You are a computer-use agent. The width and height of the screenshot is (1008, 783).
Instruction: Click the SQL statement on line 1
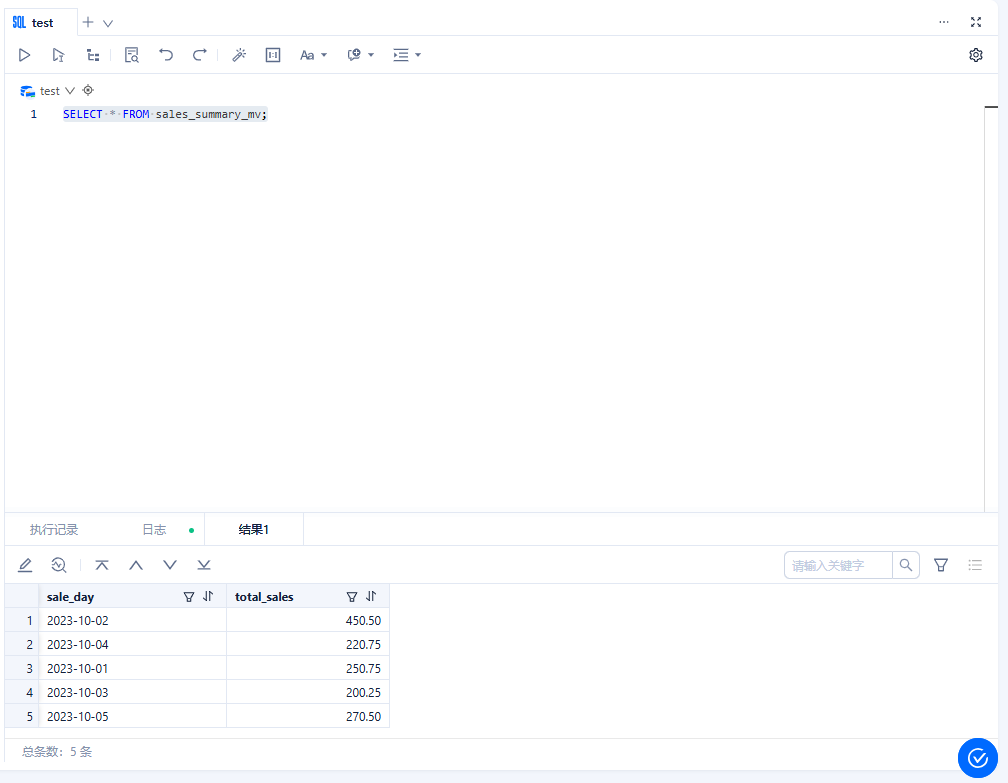coord(165,114)
